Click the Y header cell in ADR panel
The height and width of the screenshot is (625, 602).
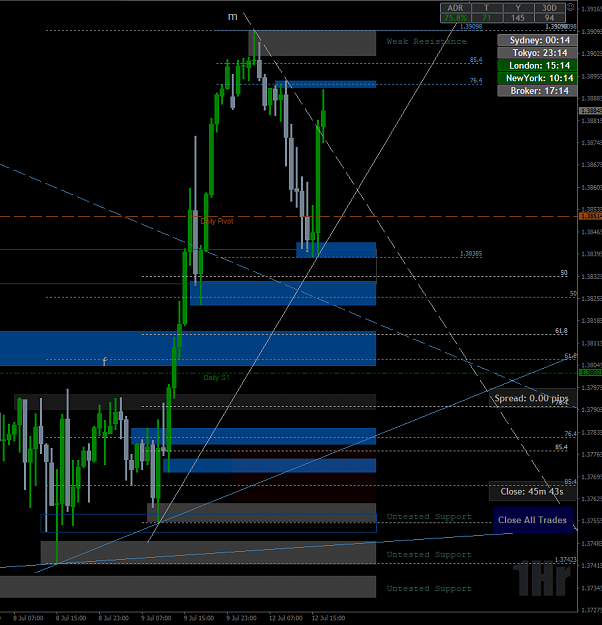point(517,8)
